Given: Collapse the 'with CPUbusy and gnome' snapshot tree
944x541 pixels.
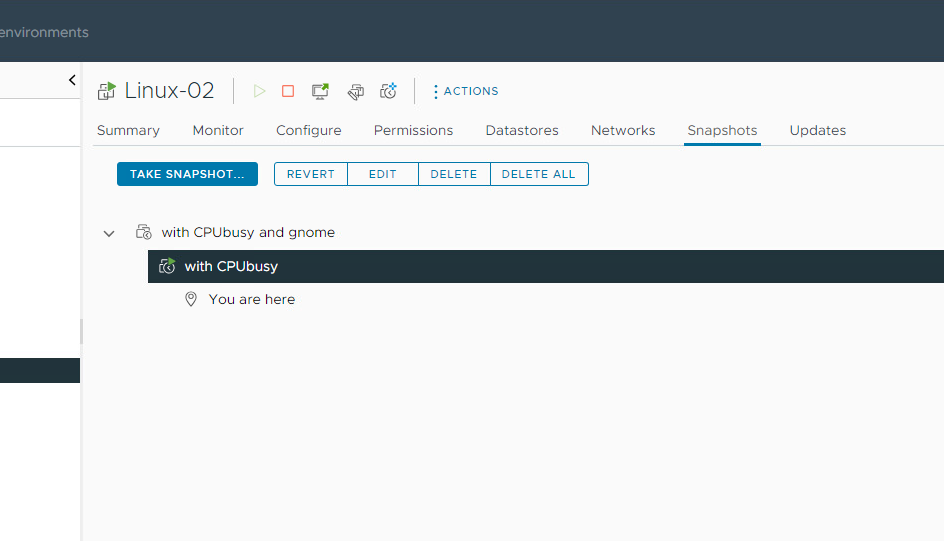Looking at the screenshot, I should point(109,233).
